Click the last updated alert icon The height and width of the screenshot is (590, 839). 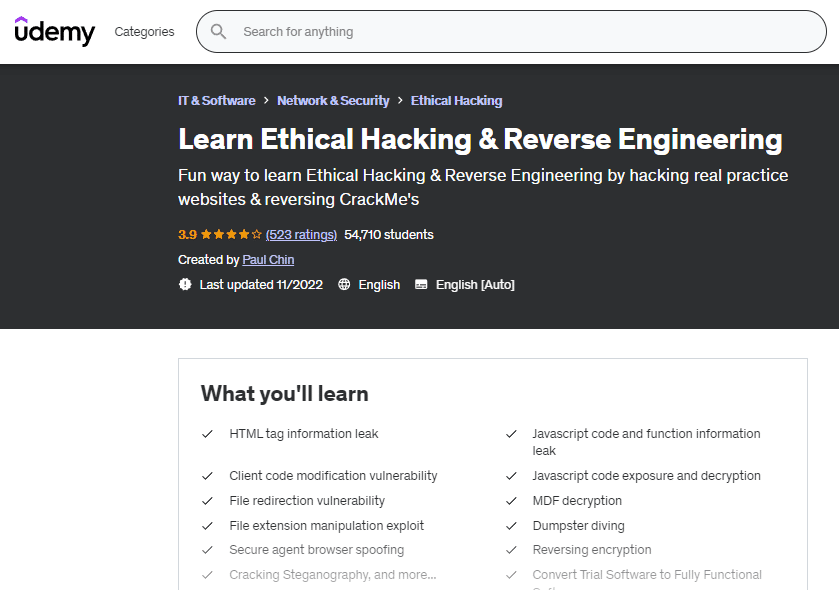[185, 285]
